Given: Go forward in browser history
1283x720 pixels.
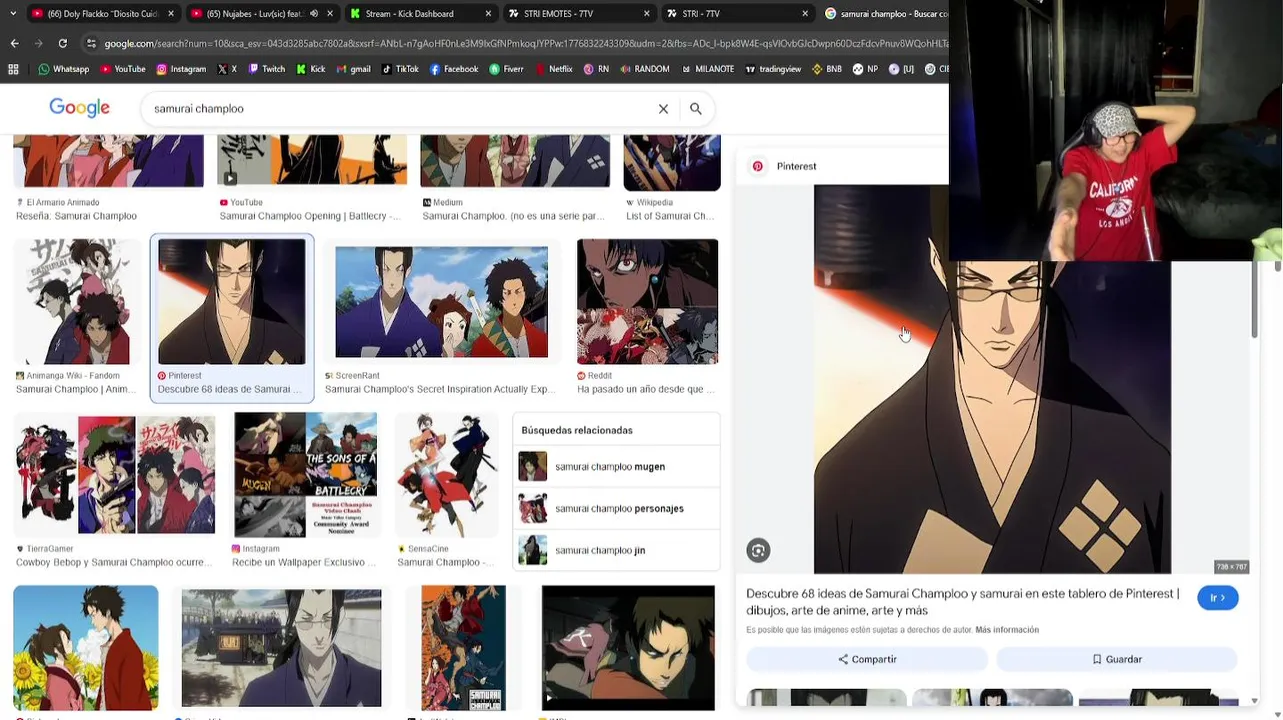Looking at the screenshot, I should coord(38,43).
